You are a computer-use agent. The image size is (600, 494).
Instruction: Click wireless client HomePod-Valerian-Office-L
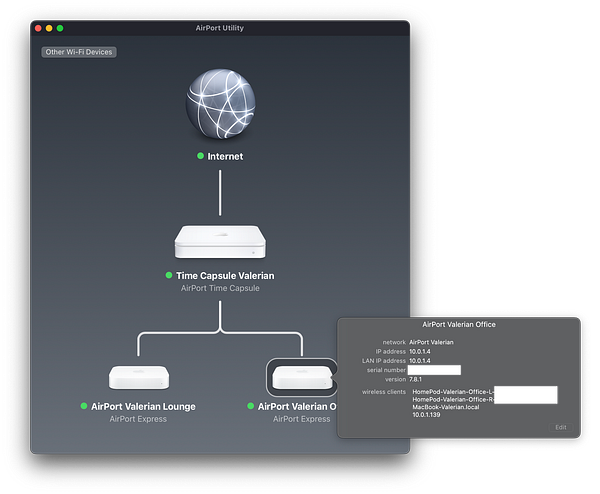[x=453, y=392]
